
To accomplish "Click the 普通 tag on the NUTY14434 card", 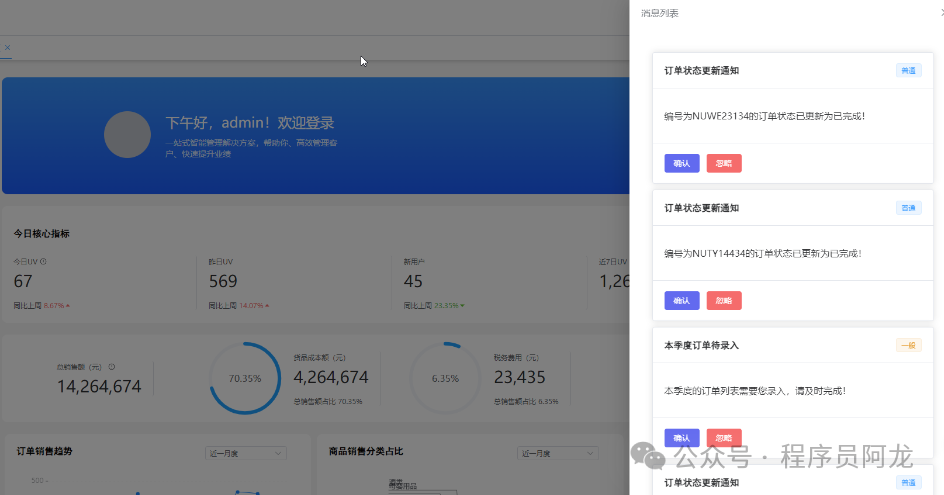I will coord(908,208).
